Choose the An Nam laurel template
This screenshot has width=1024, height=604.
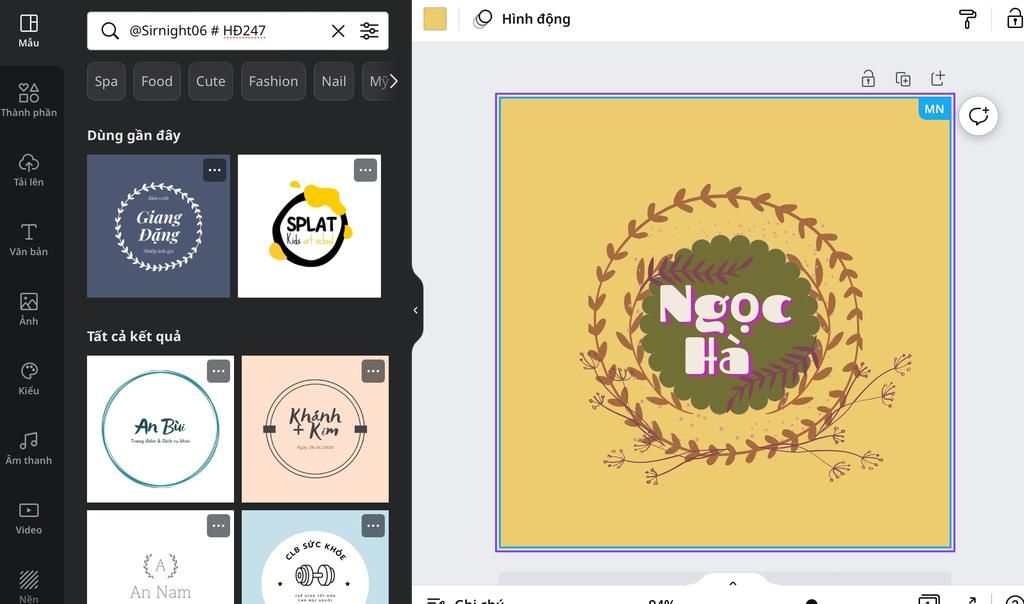click(x=160, y=557)
